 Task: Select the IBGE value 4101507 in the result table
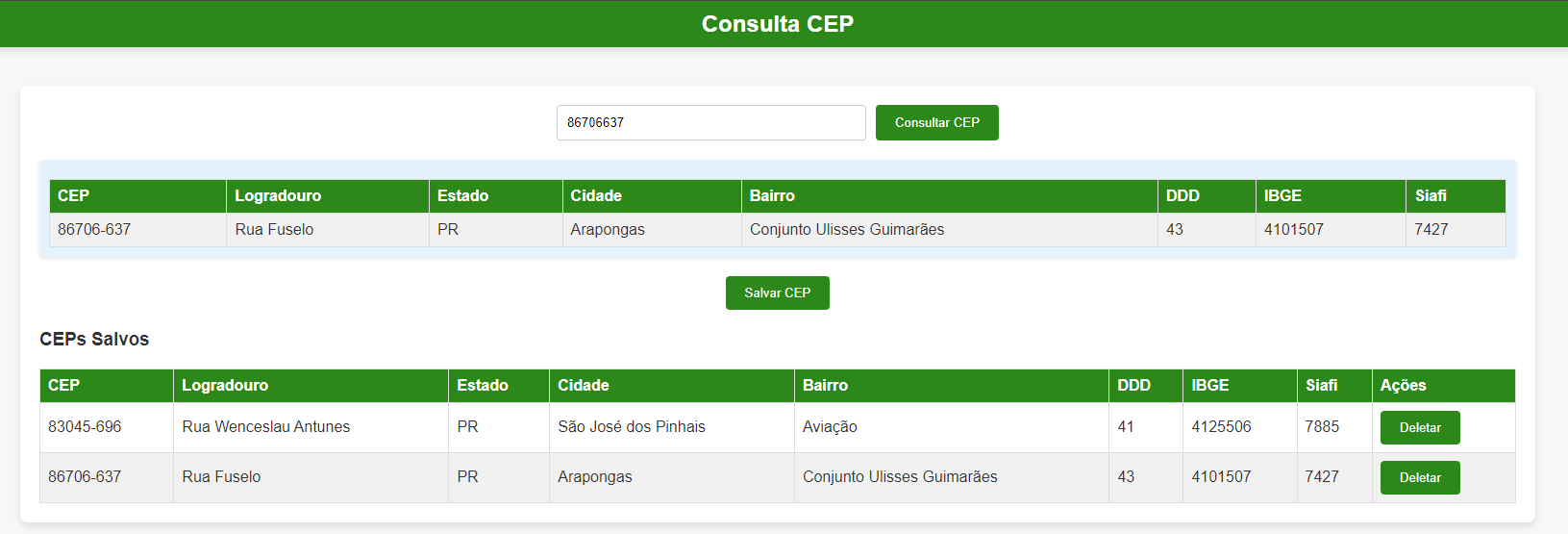point(1293,229)
